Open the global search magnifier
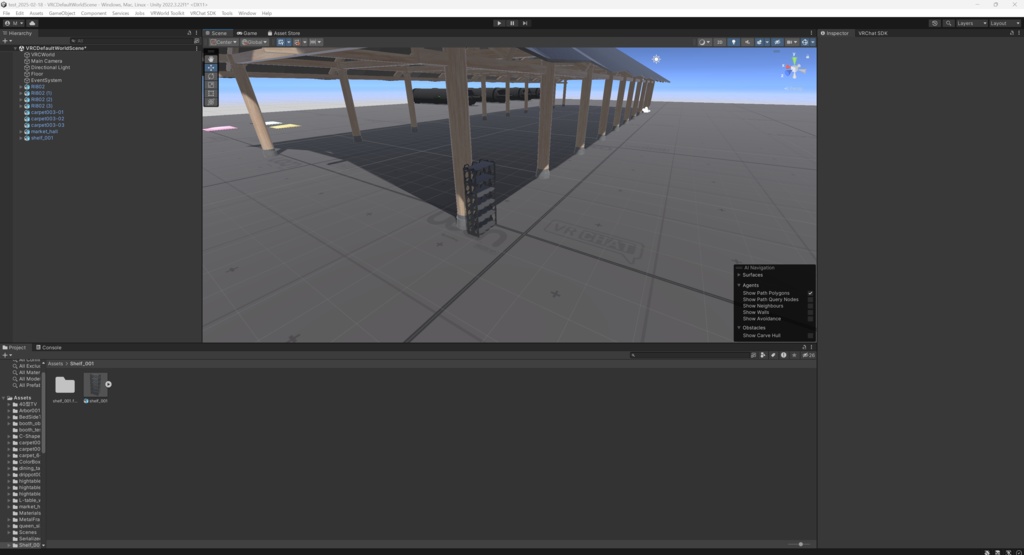 (948, 23)
